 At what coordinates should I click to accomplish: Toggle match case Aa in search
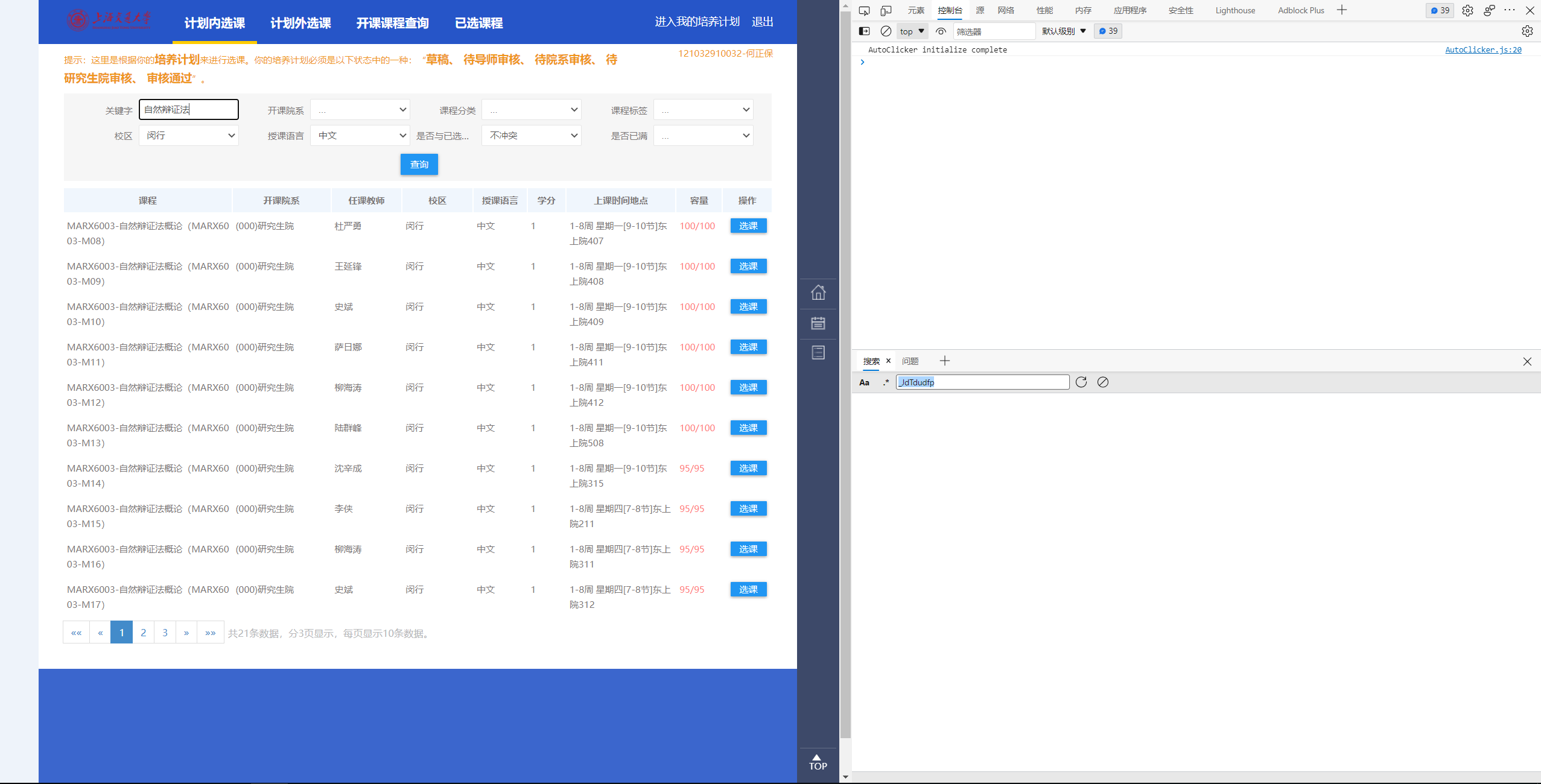click(864, 382)
